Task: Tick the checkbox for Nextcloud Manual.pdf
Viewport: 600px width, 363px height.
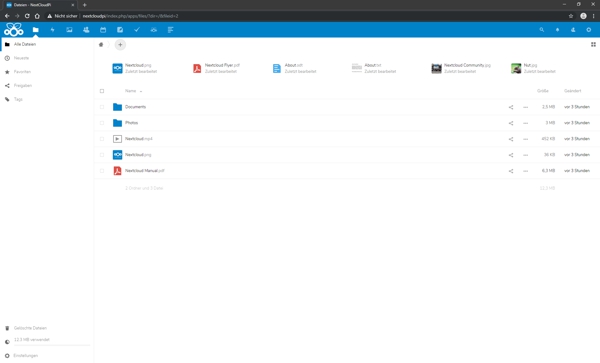Action: click(x=102, y=171)
